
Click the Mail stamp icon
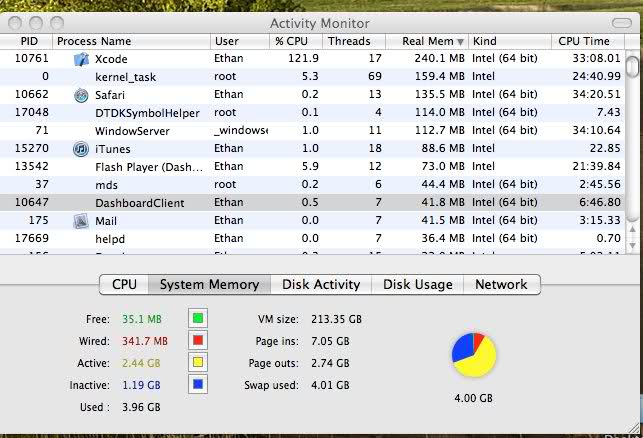(81, 221)
